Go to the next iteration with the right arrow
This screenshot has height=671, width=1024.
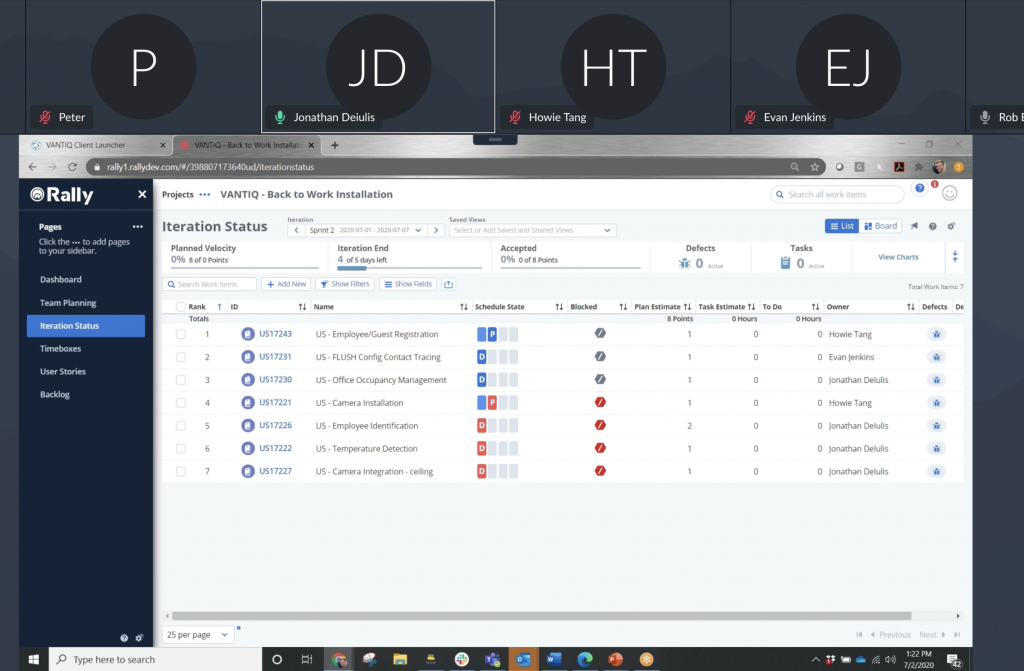click(436, 230)
